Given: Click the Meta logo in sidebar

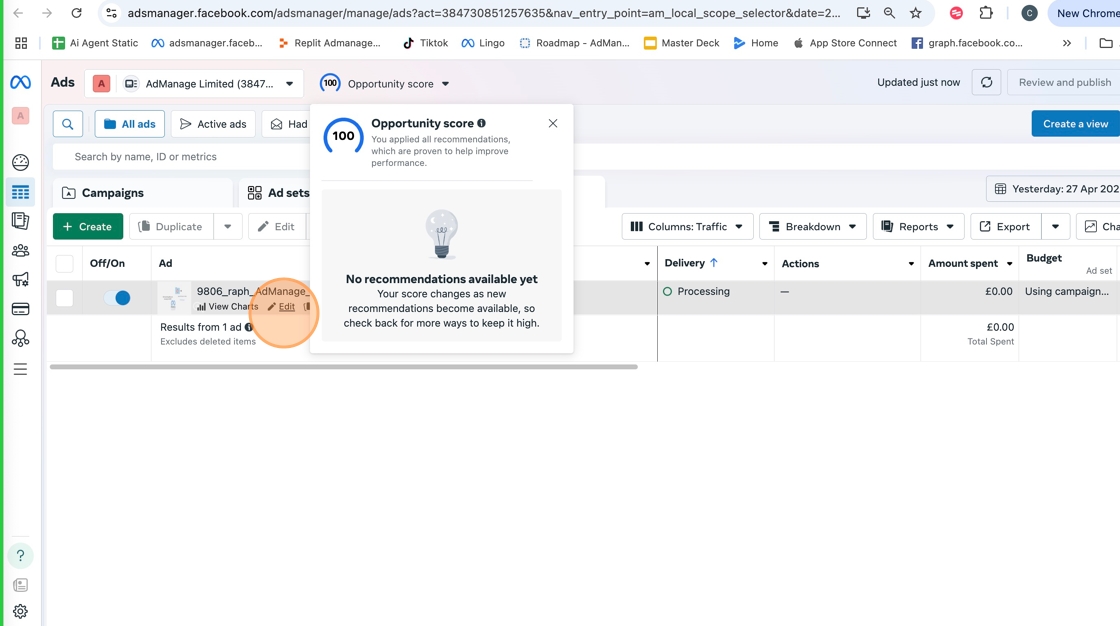Looking at the screenshot, I should tap(20, 83).
